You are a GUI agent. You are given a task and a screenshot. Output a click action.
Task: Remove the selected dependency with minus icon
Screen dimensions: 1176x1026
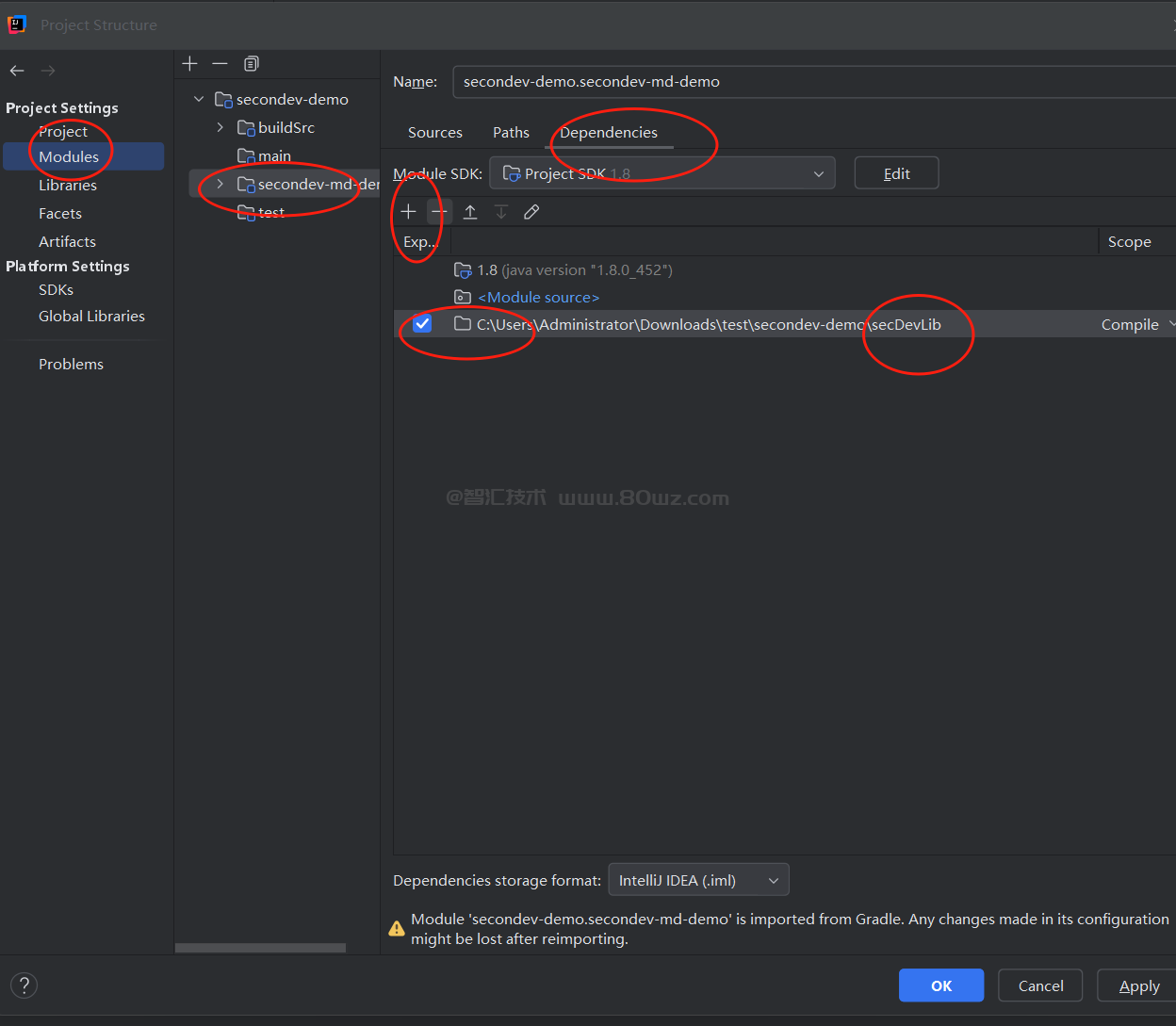[439, 212]
